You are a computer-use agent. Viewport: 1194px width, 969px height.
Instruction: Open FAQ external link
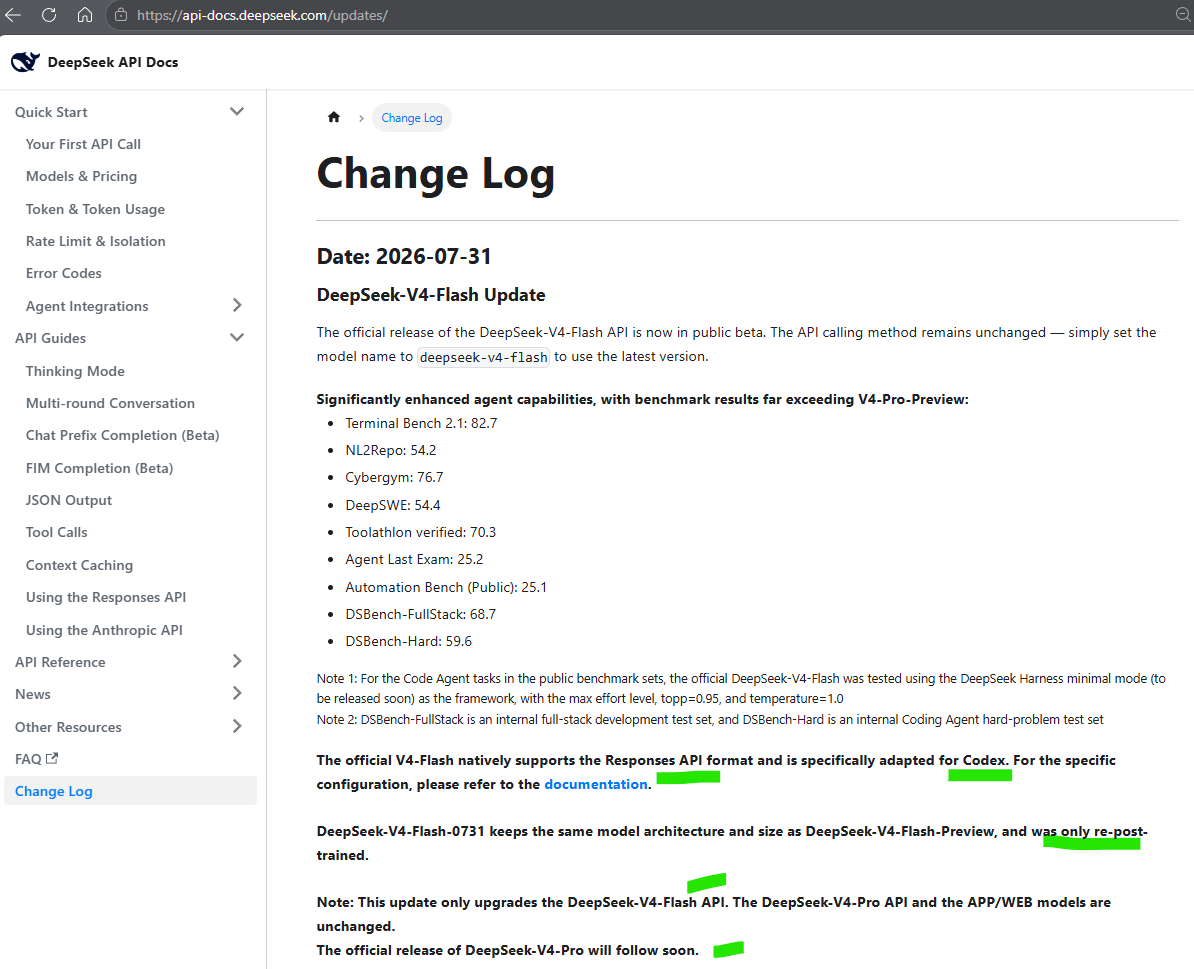(36, 759)
